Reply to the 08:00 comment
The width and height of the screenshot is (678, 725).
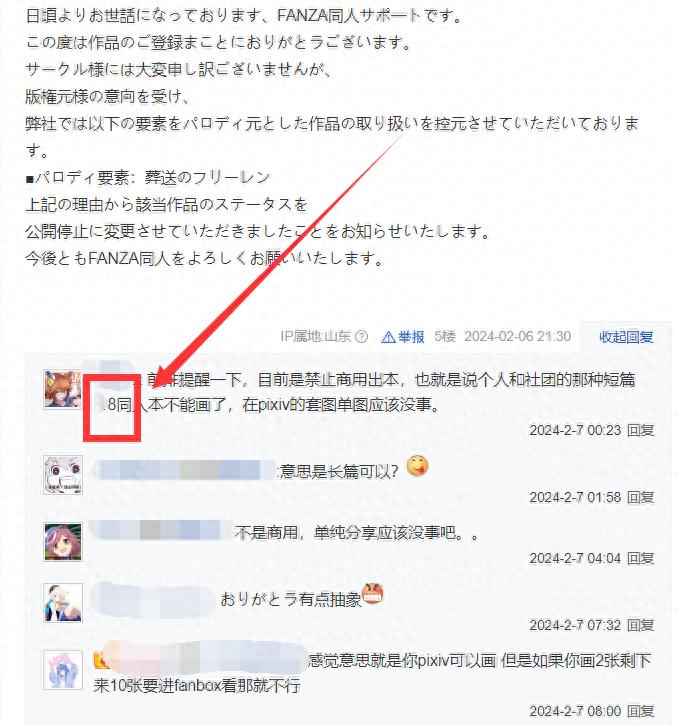641,711
